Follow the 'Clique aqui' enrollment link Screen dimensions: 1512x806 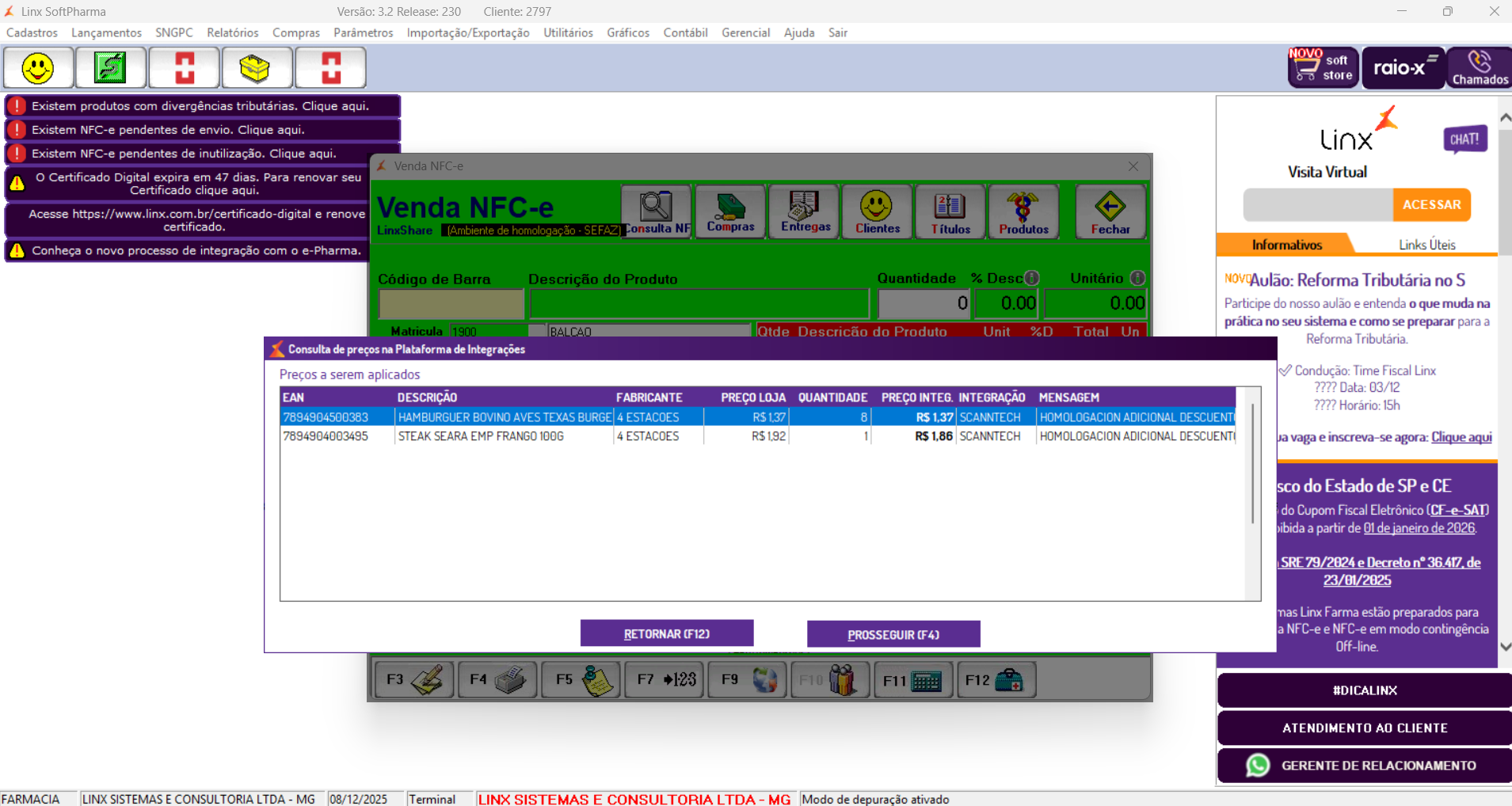1461,437
